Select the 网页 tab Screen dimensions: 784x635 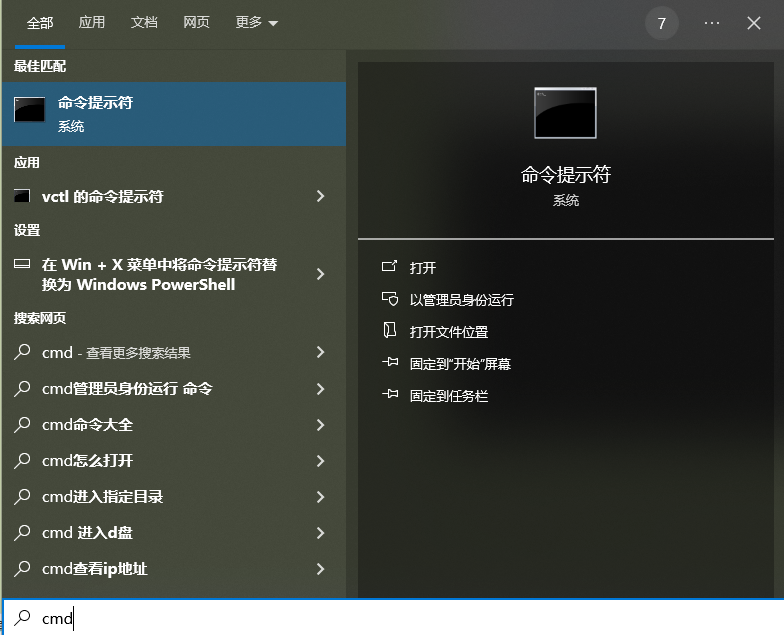coord(196,23)
